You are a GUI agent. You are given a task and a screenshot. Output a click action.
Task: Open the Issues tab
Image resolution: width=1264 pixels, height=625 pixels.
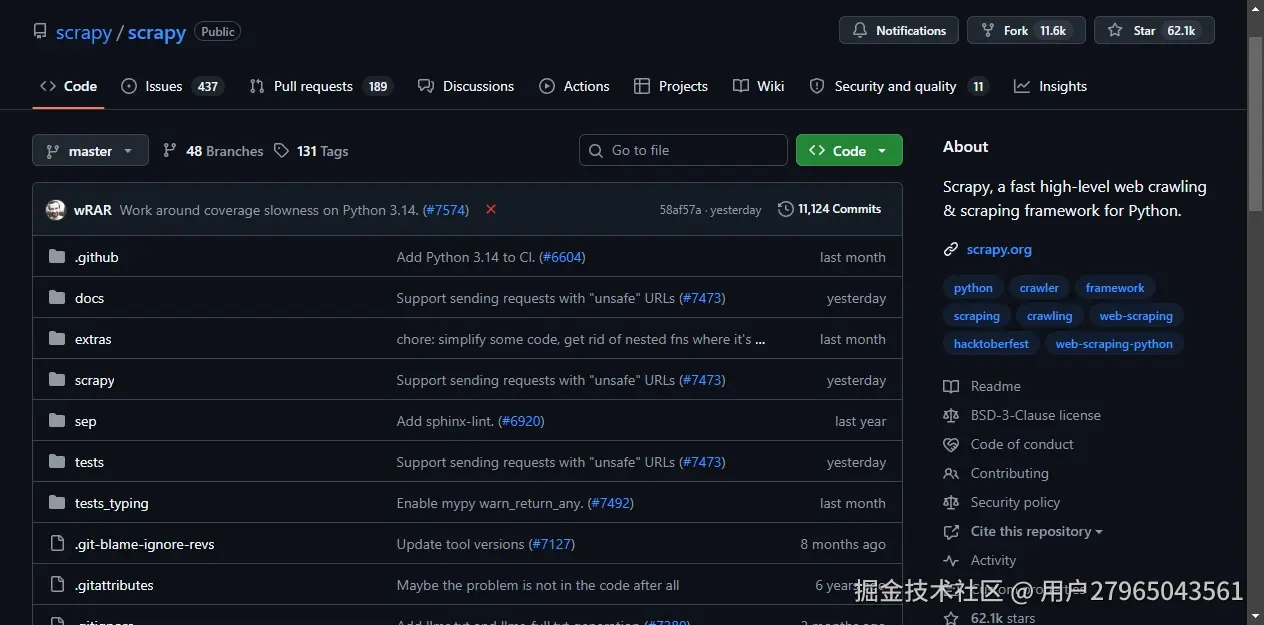172,86
